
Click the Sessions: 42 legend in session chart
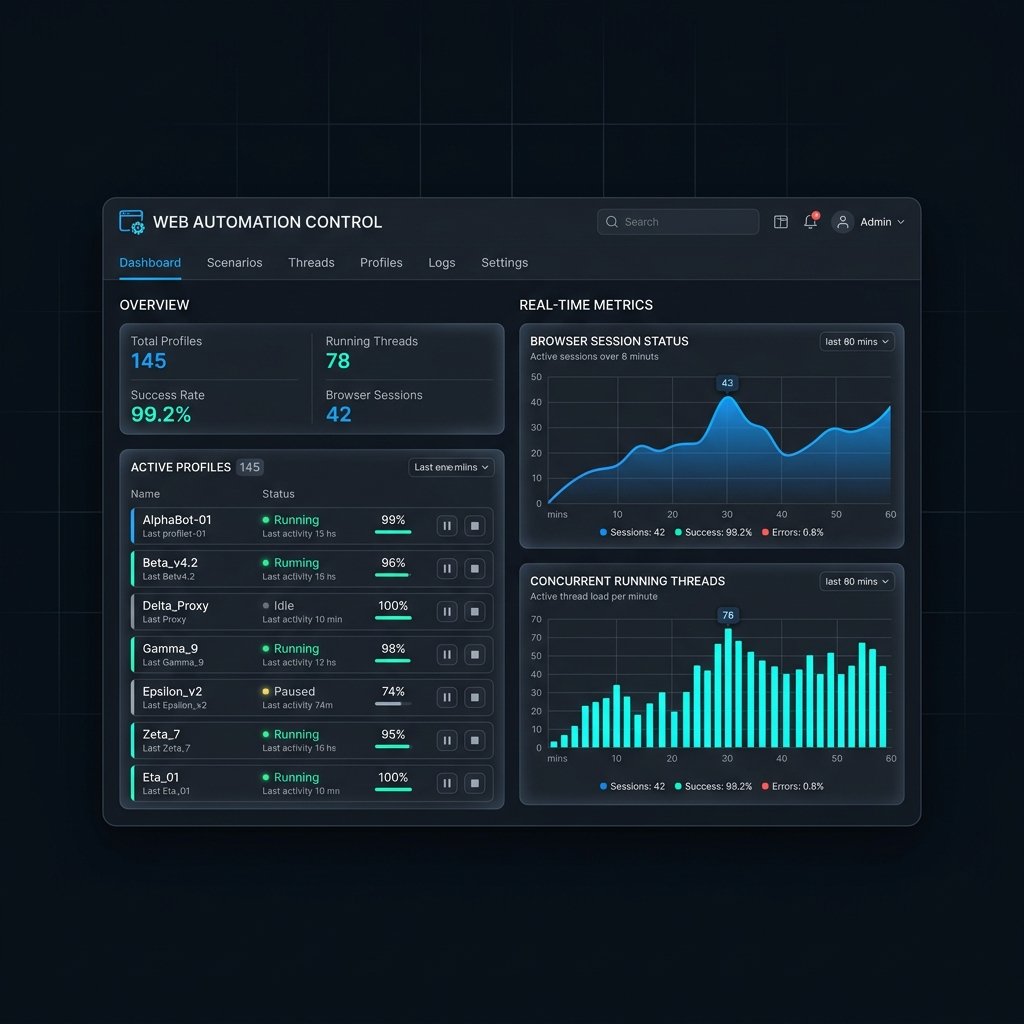632,532
